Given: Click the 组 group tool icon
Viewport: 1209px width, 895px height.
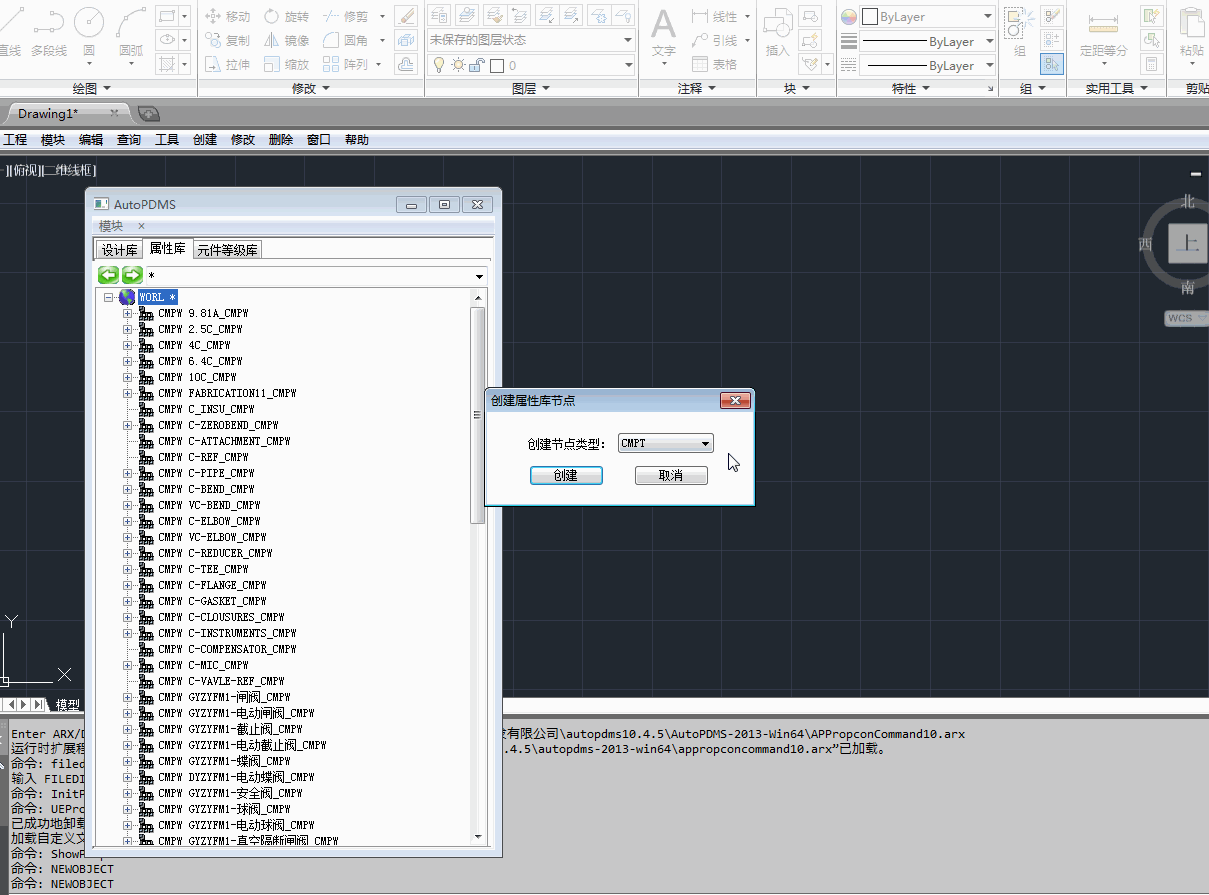Looking at the screenshot, I should (1019, 30).
